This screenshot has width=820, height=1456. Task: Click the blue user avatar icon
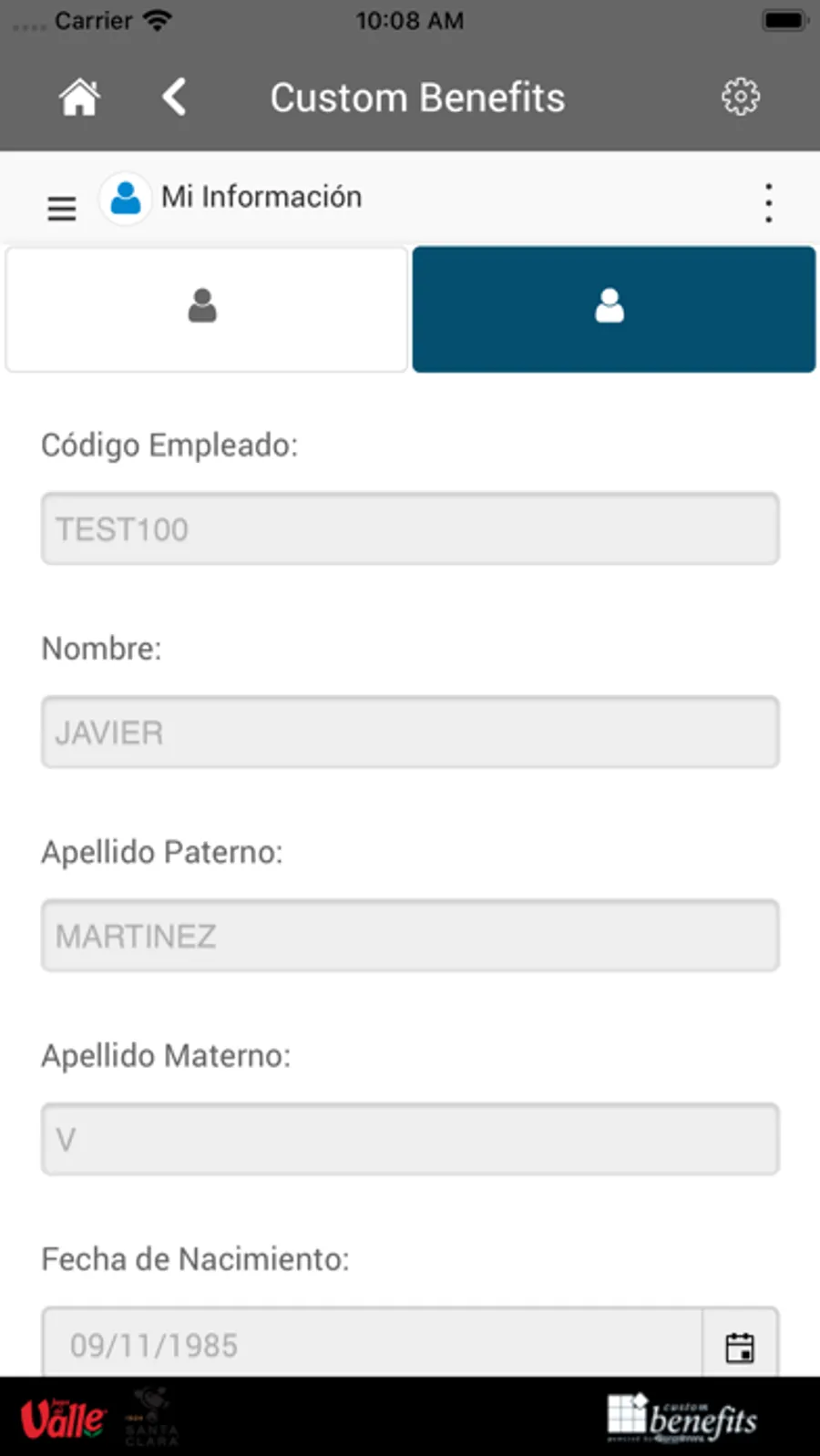[126, 198]
